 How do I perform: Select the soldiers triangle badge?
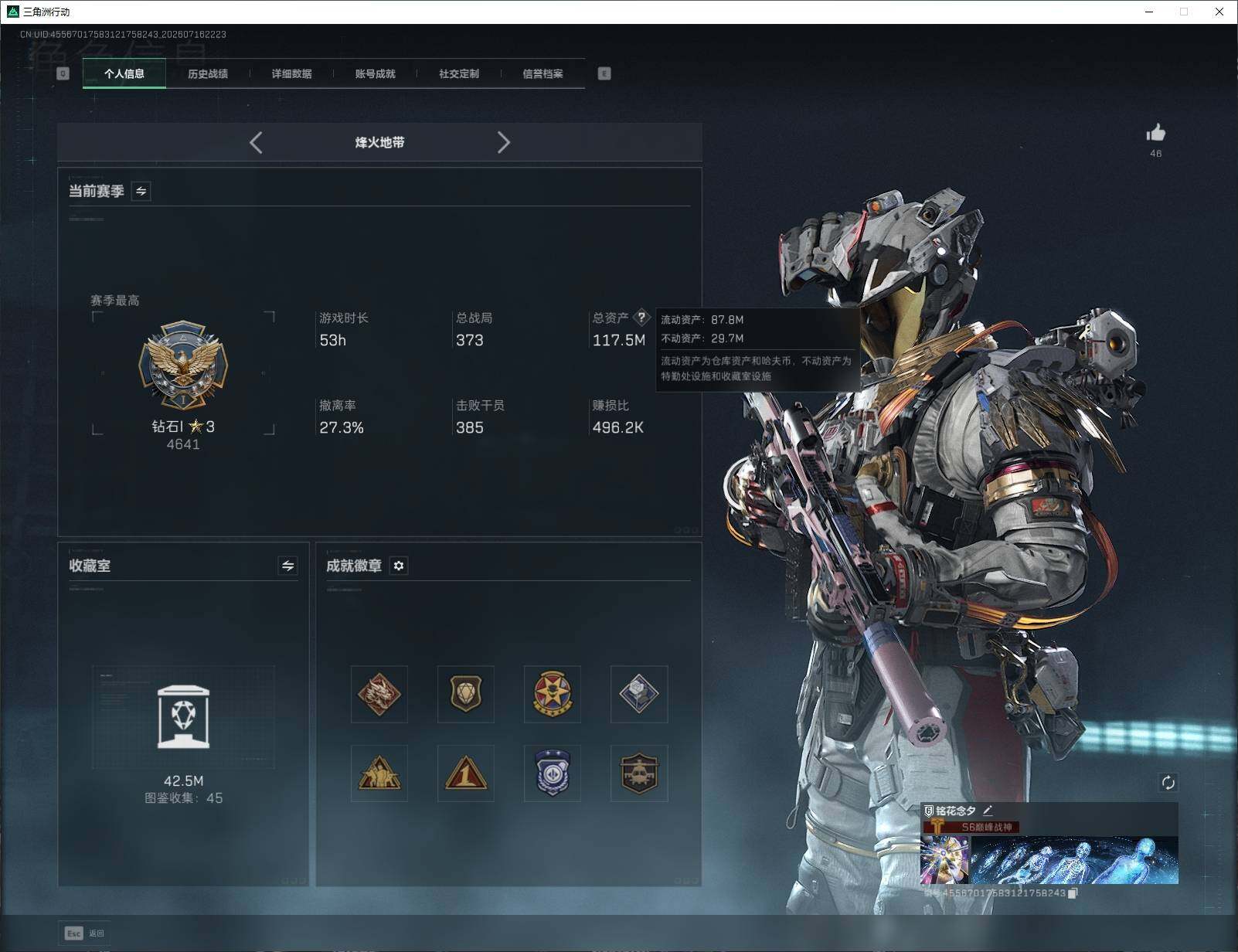coord(379,773)
